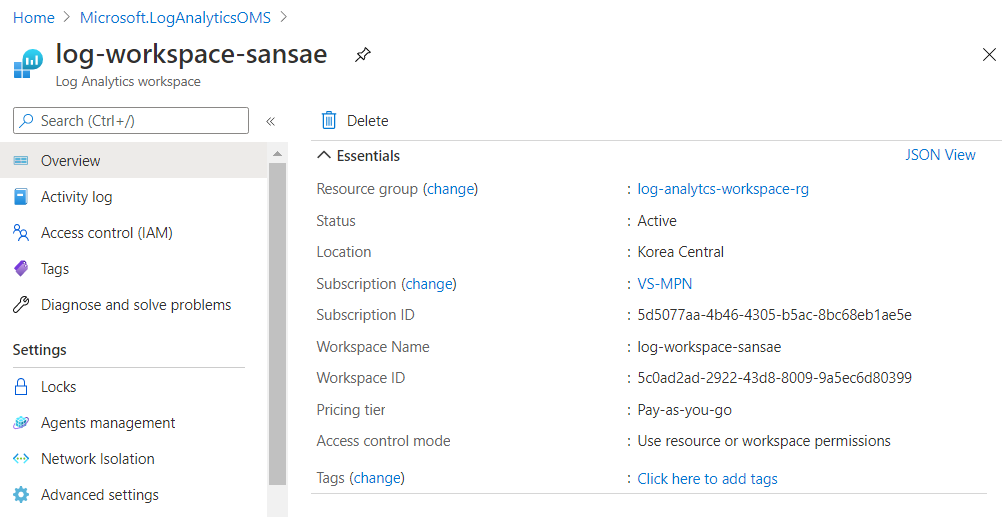Click the pin to dashboard icon
Screen dimensions: 1002x517
tap(363, 56)
